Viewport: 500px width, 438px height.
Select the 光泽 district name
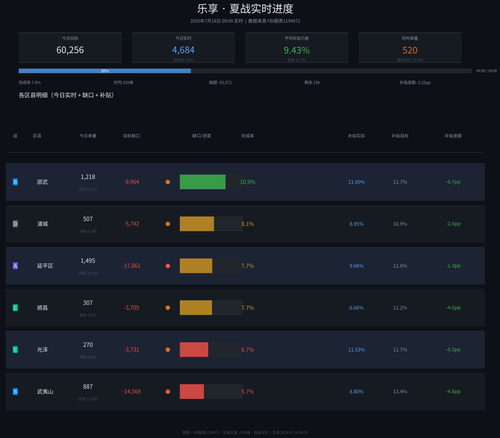click(x=42, y=350)
